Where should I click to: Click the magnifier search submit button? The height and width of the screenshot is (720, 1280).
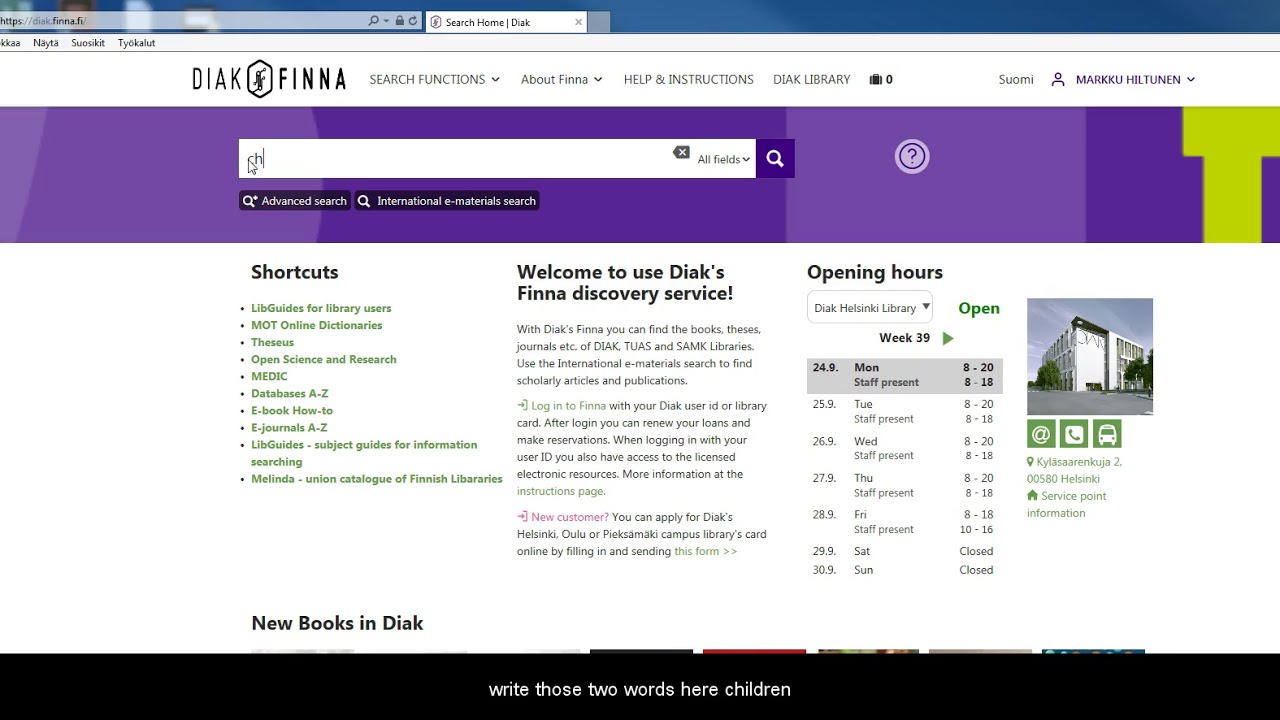(x=775, y=159)
